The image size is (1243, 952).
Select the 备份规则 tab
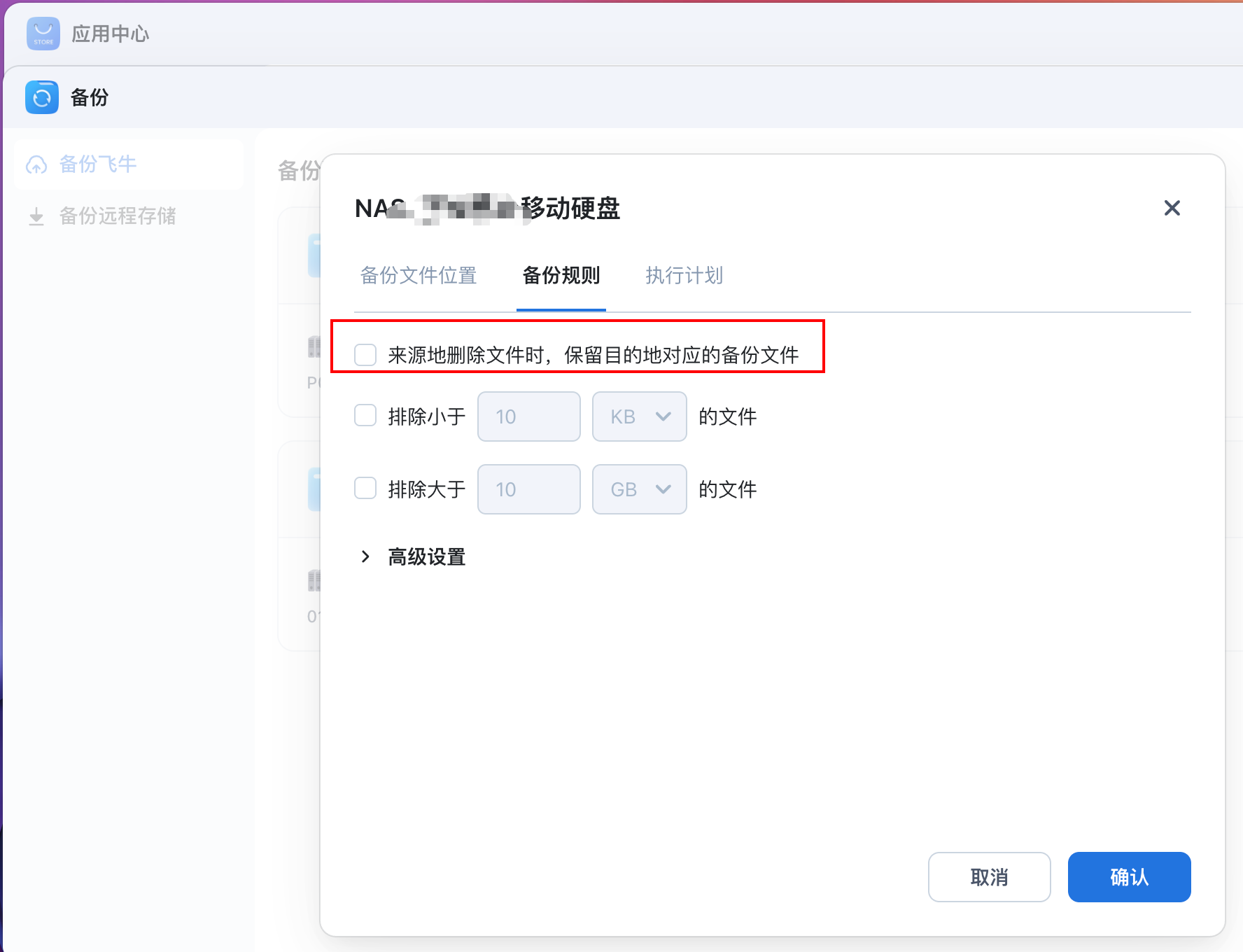[561, 275]
